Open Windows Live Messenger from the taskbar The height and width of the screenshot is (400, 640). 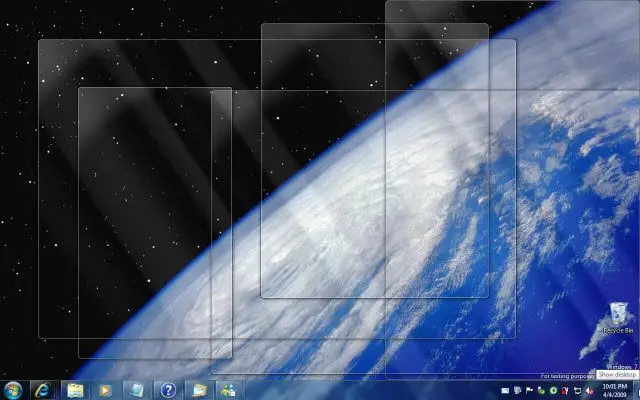[x=230, y=391]
